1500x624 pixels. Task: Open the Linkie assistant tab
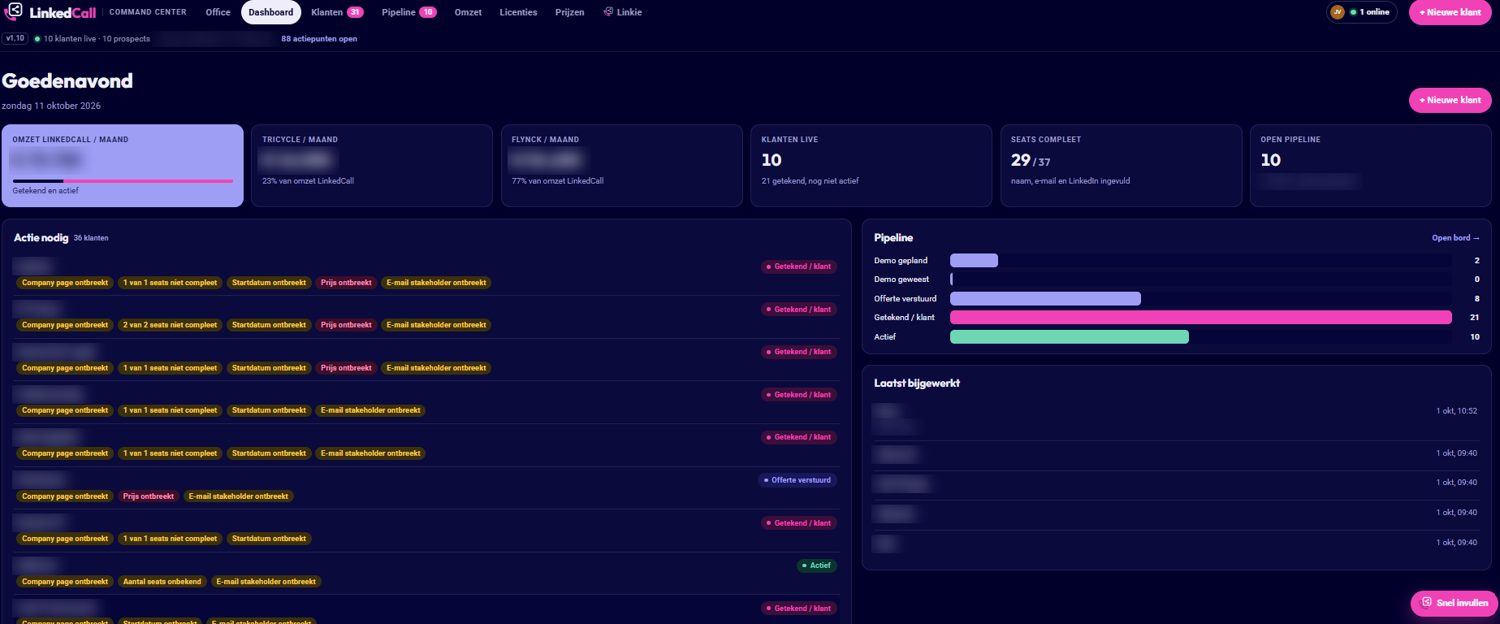pyautogui.click(x=623, y=12)
